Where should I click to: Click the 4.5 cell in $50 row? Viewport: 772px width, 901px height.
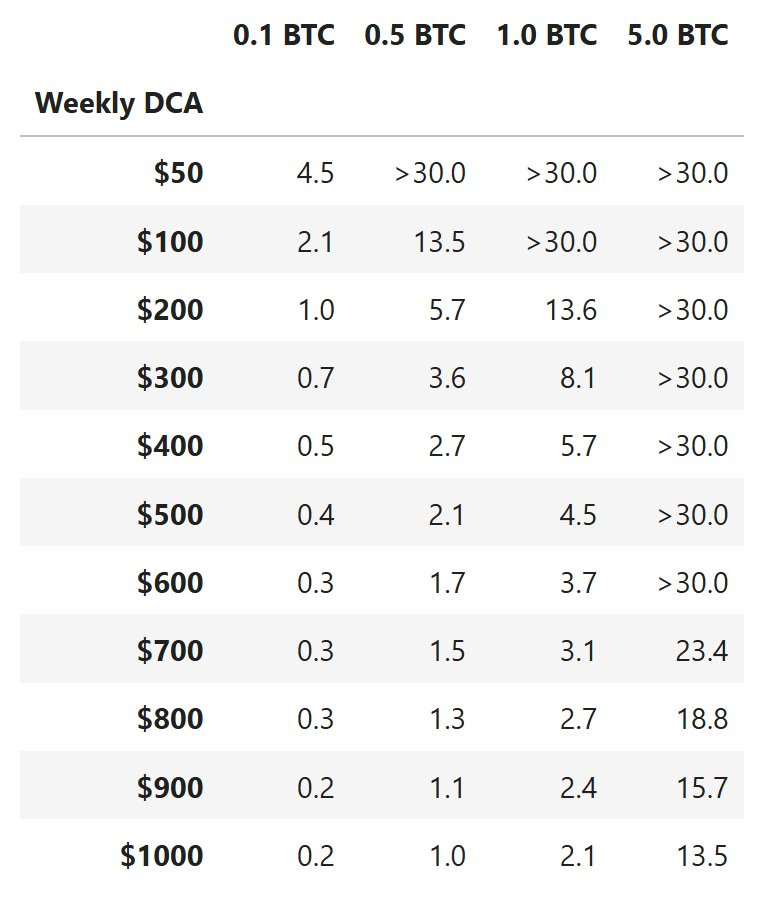(315, 173)
